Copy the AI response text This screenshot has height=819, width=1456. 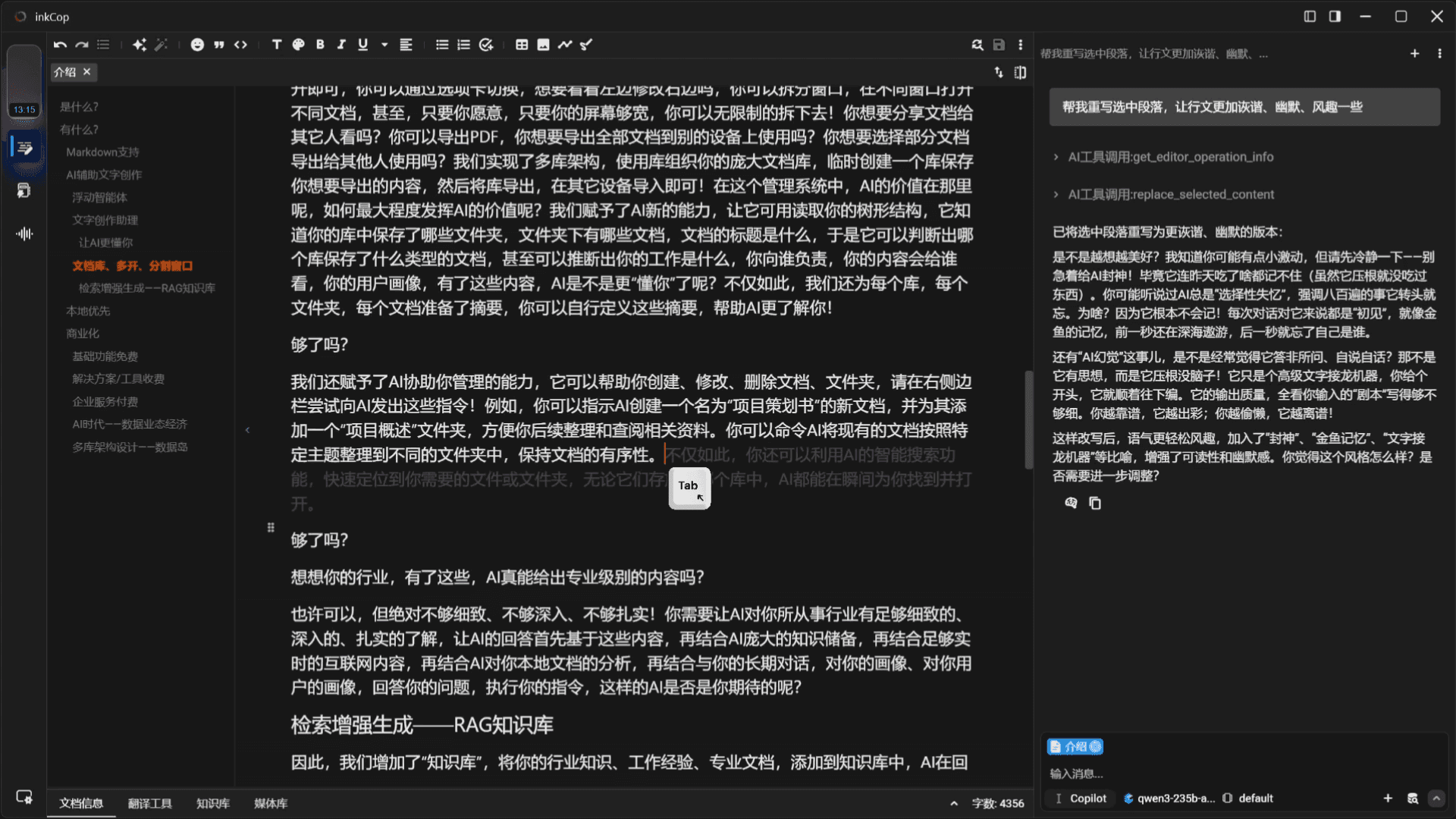tap(1095, 503)
